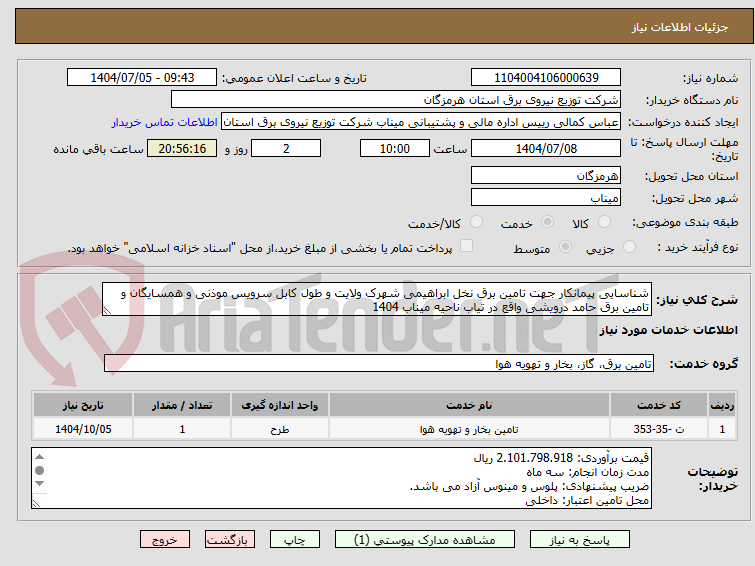
Task: Select the خدمت radio button
Action: [547, 222]
